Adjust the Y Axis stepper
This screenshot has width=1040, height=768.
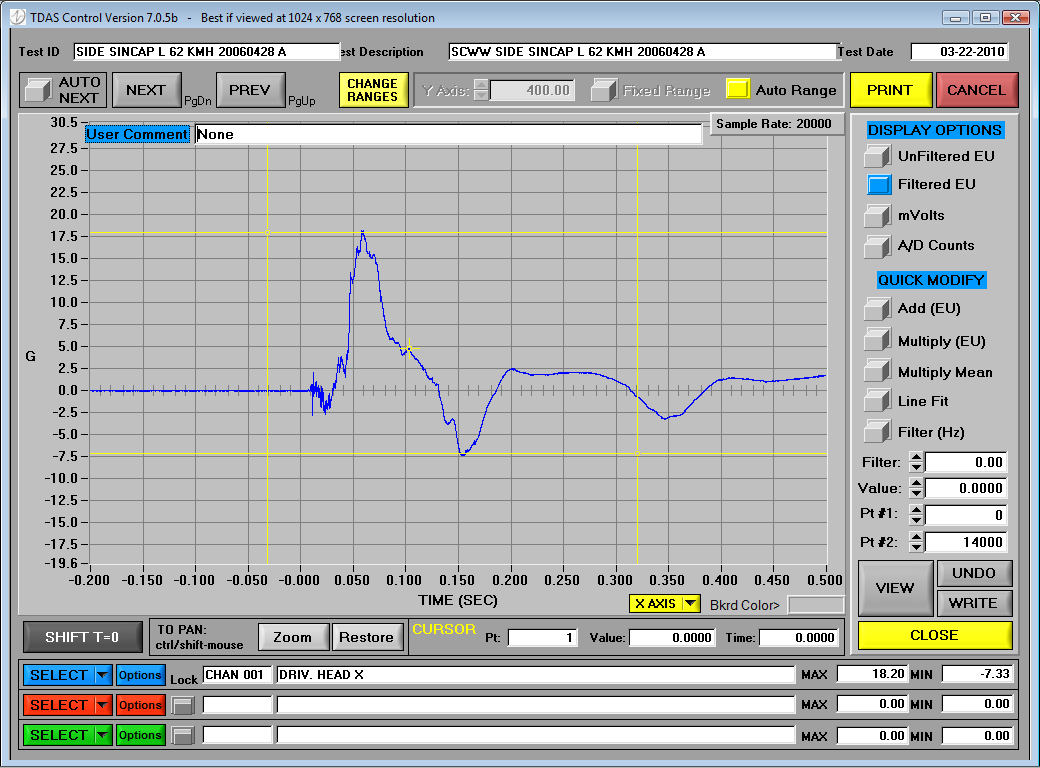482,90
